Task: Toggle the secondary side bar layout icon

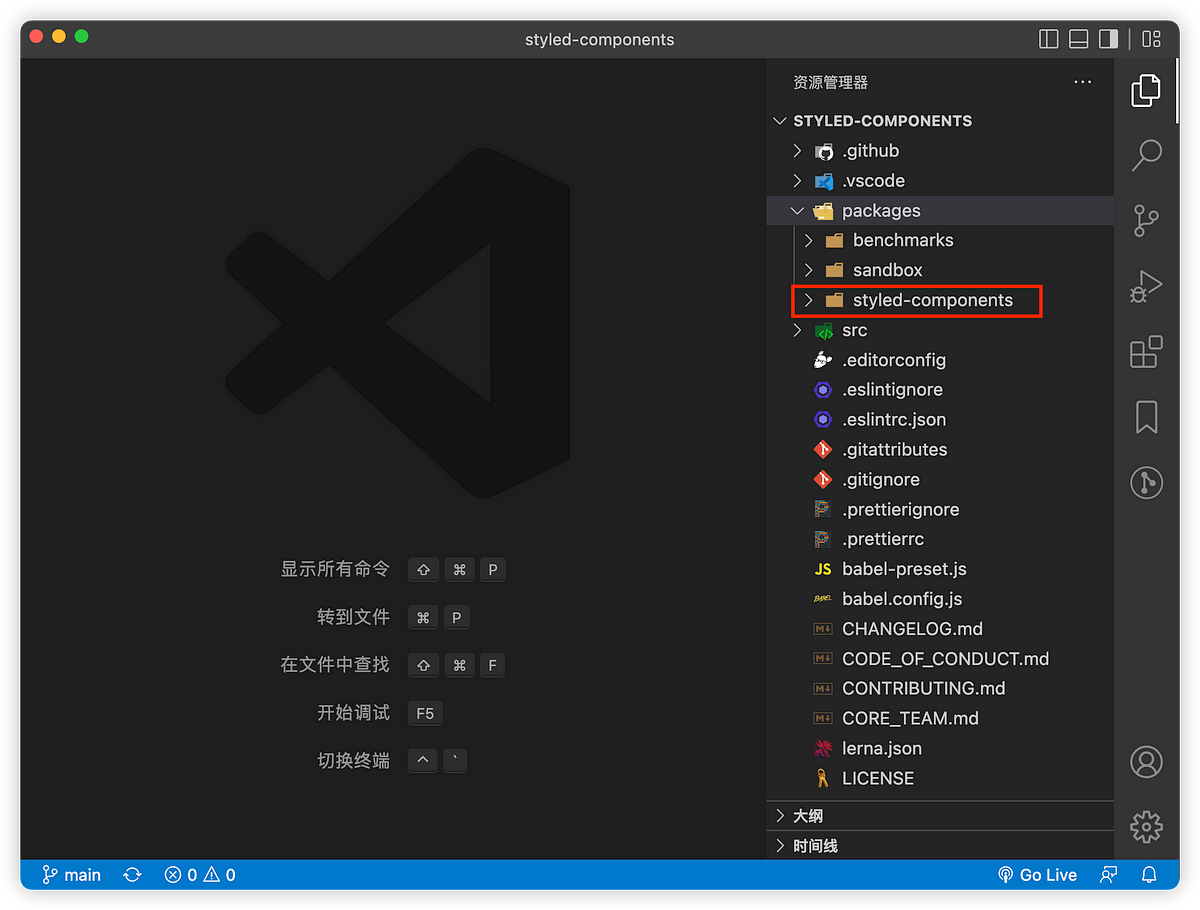Action: pos(1108,39)
